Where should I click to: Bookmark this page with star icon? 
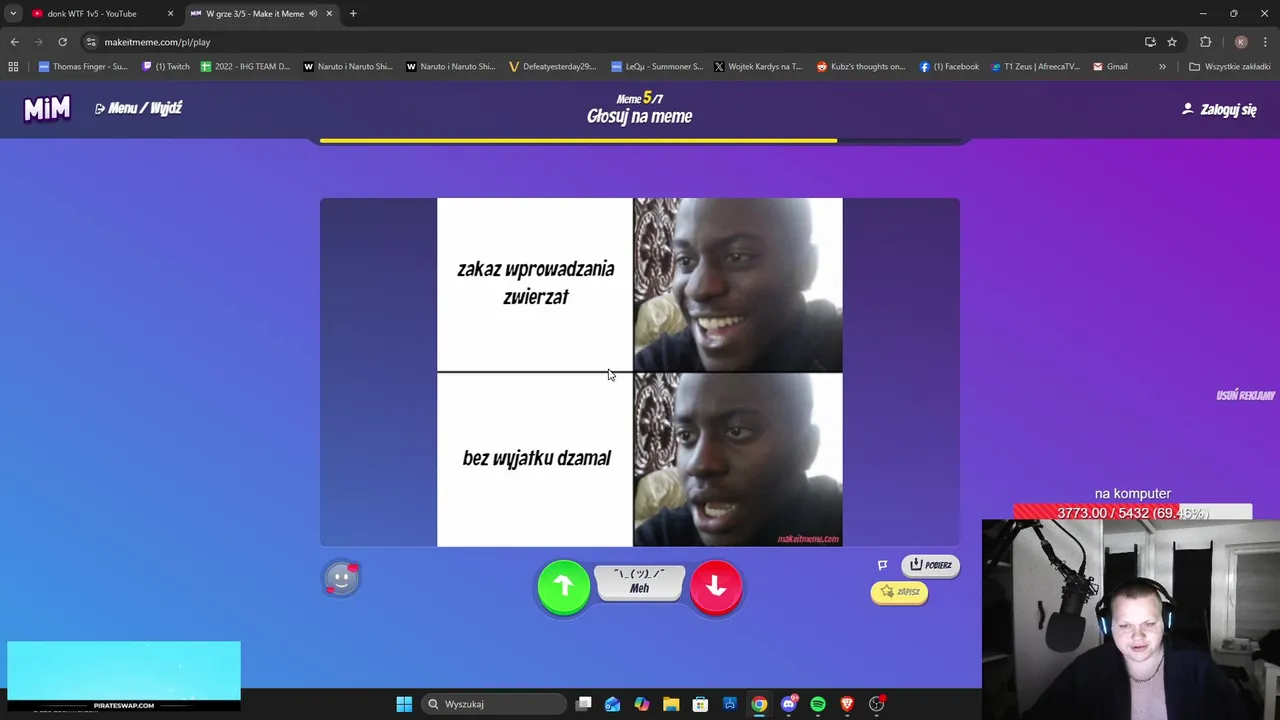tap(1172, 42)
